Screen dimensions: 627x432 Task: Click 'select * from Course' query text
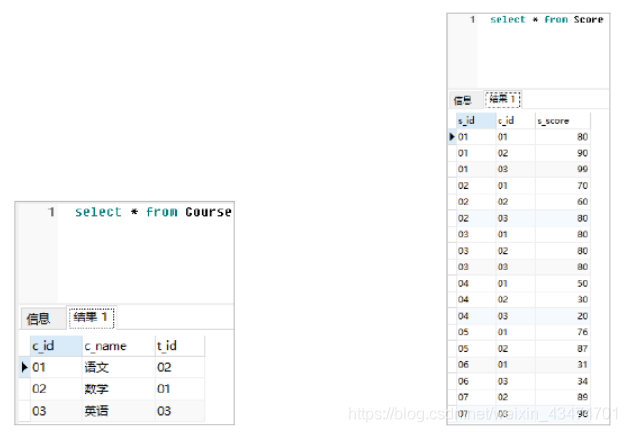[x=153, y=212]
